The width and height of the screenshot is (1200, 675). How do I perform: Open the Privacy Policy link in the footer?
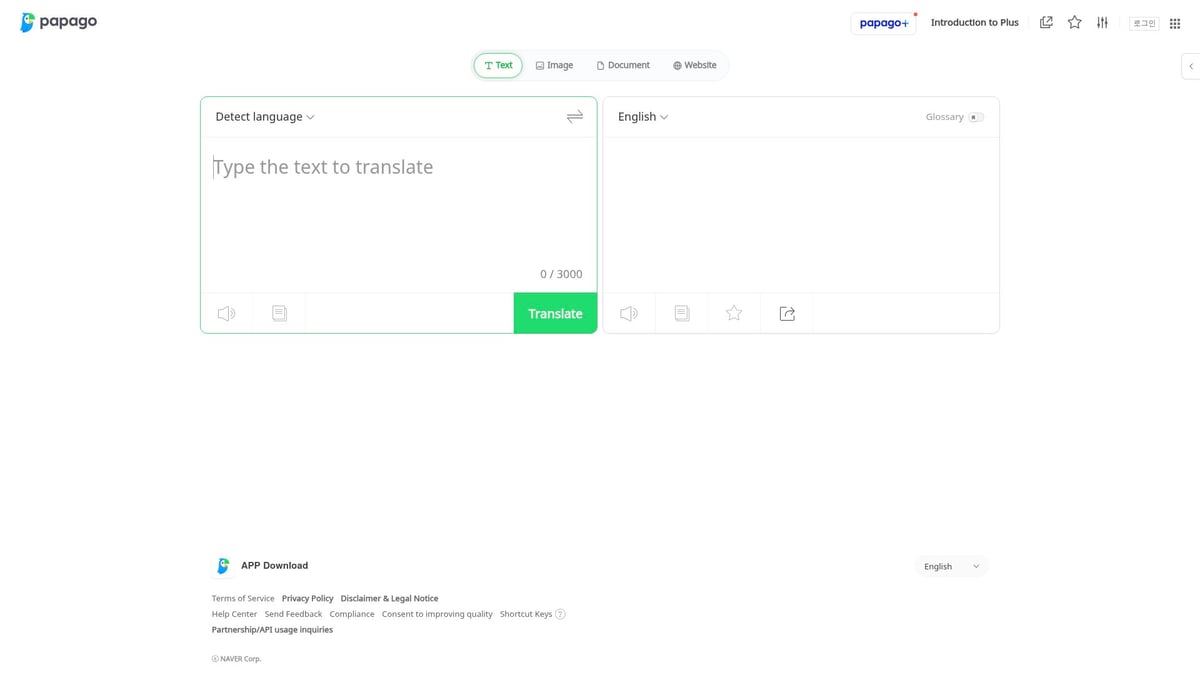click(x=307, y=598)
